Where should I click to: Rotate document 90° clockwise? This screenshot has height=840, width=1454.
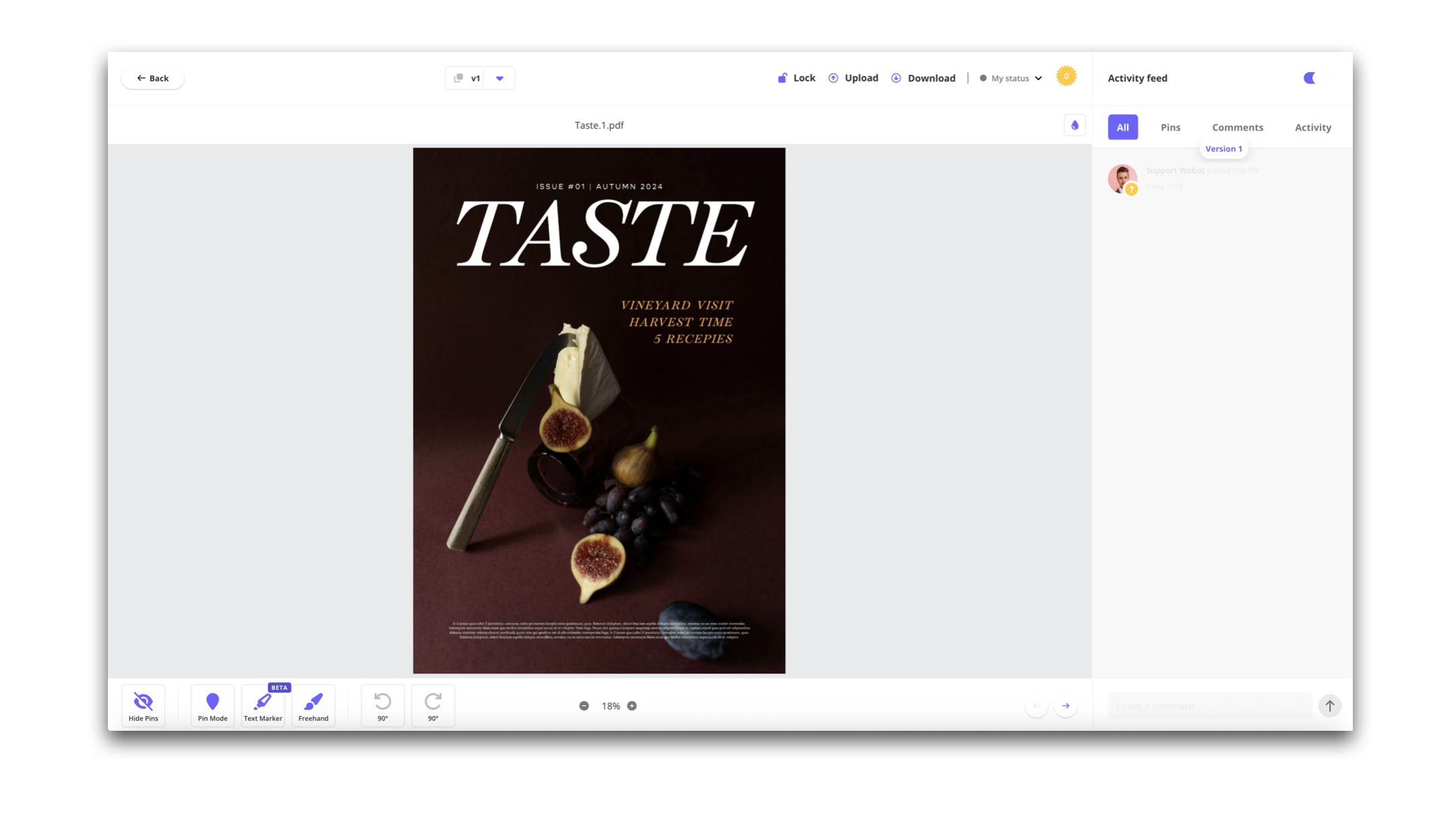[x=433, y=706]
